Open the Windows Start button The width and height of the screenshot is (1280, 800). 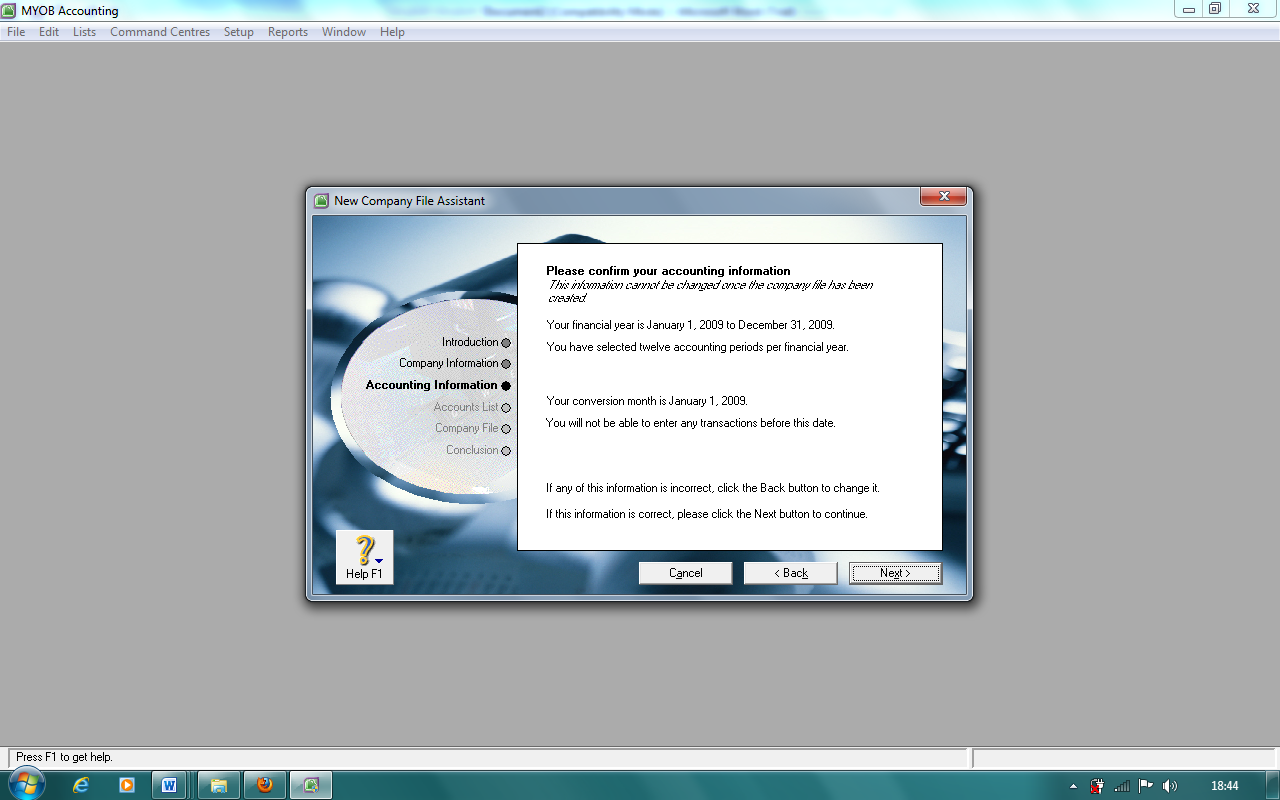[x=25, y=784]
